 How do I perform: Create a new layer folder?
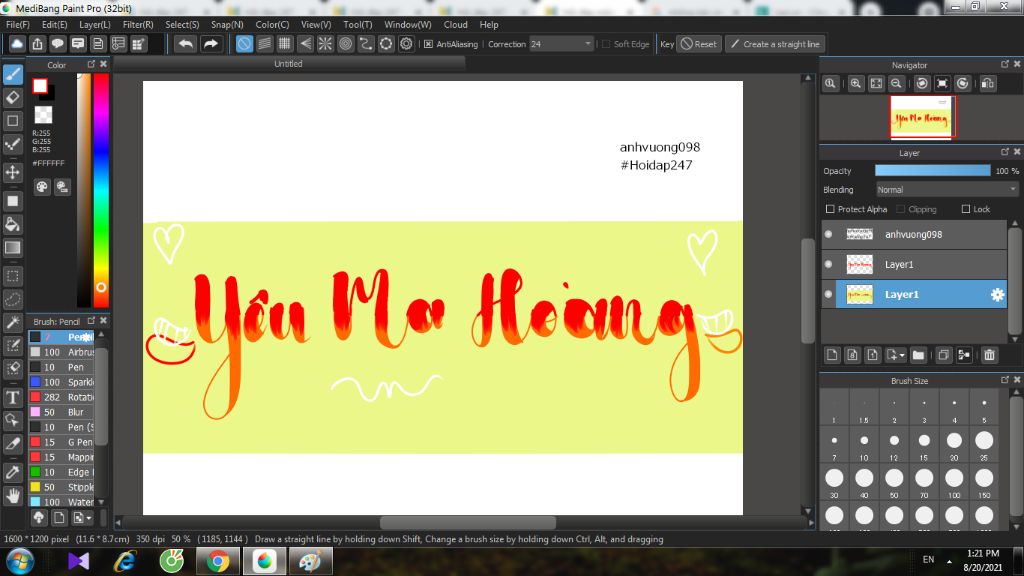(918, 355)
